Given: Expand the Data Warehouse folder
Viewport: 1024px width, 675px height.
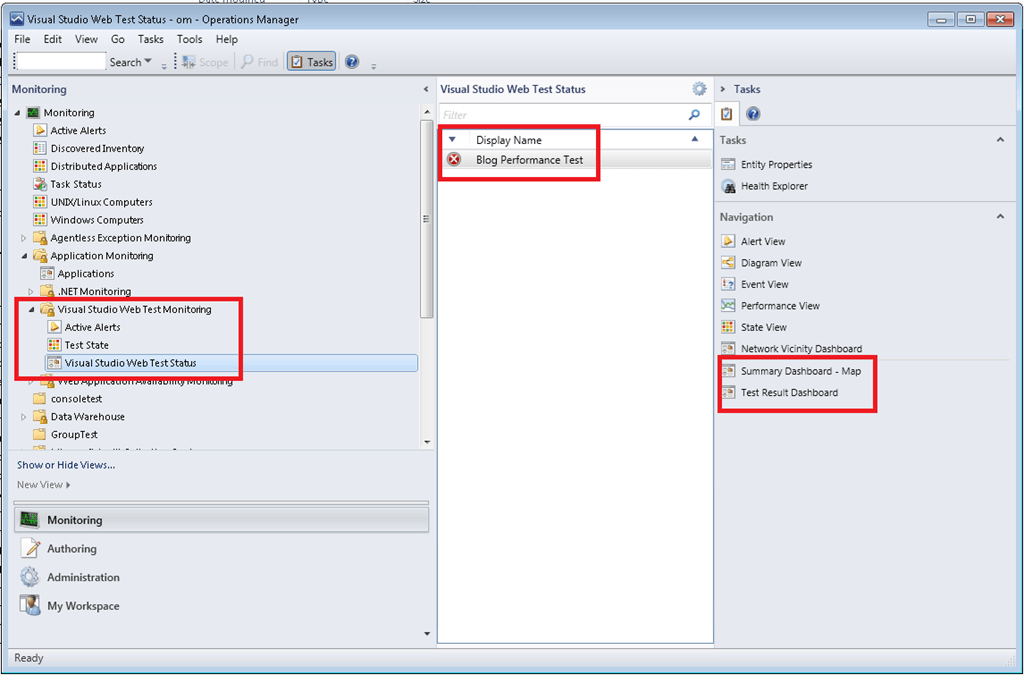Looking at the screenshot, I should (24, 416).
